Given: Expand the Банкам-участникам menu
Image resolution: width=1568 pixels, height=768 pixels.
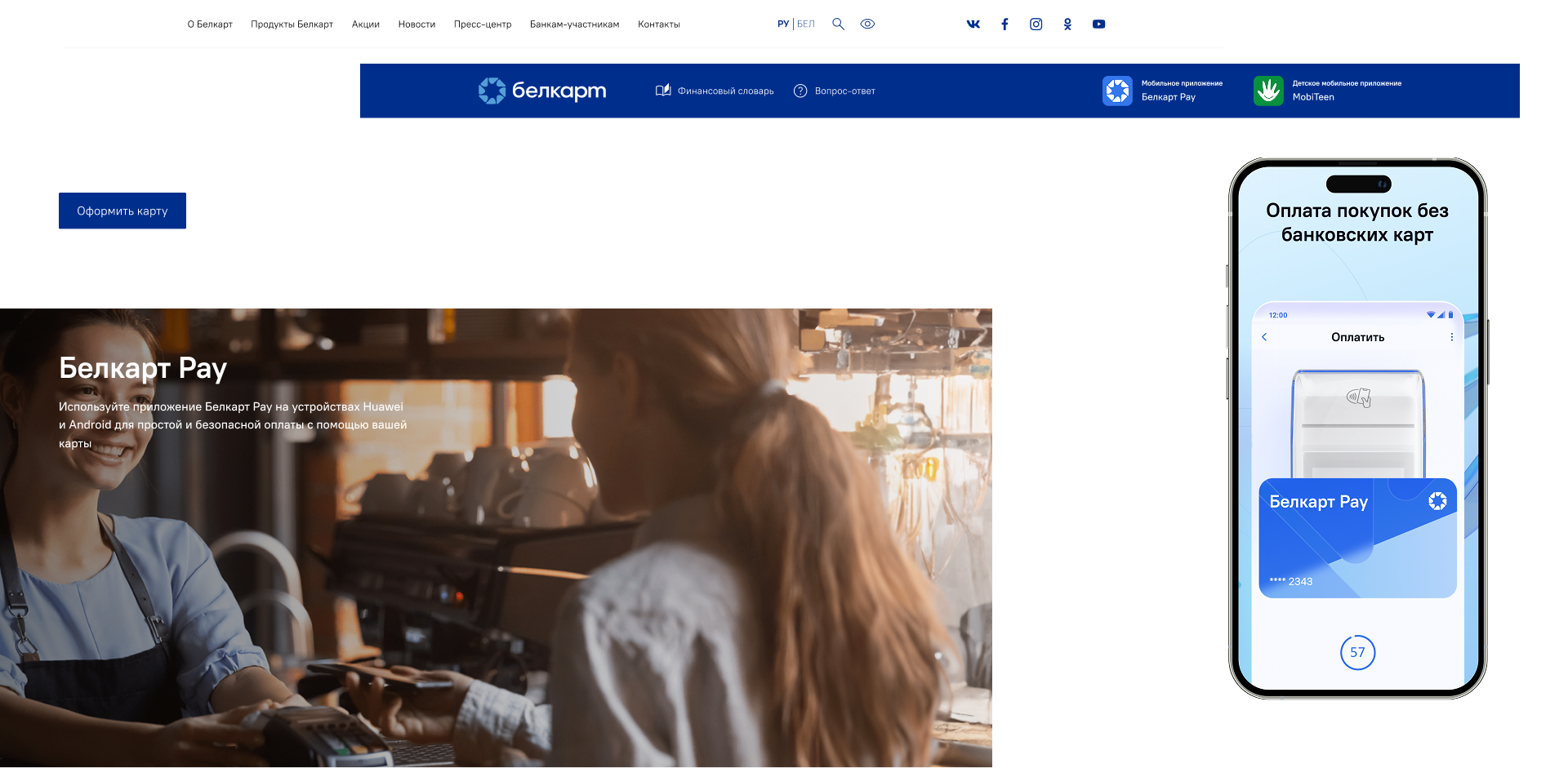Looking at the screenshot, I should pyautogui.click(x=574, y=24).
